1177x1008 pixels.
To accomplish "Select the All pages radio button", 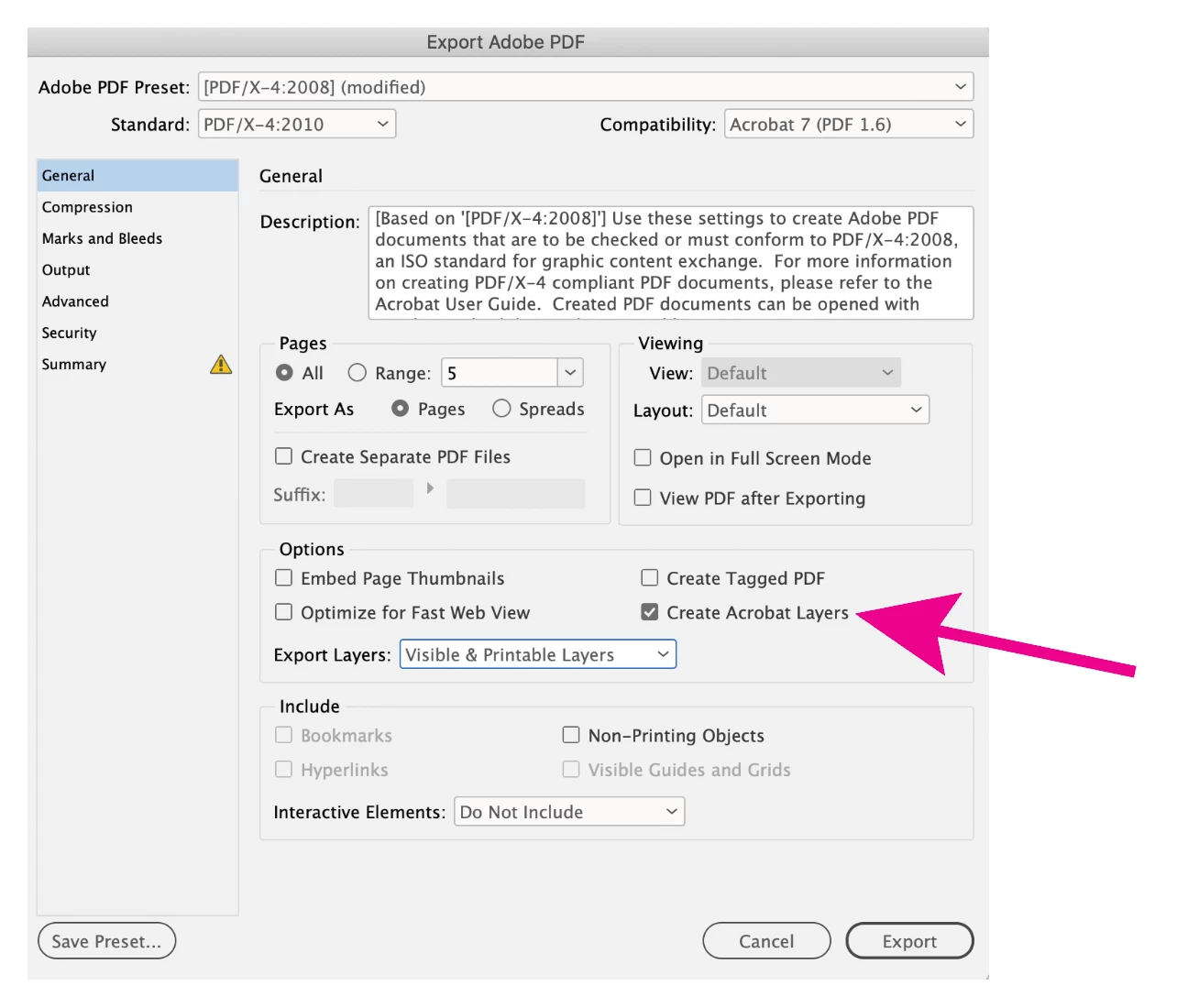I will (284, 372).
